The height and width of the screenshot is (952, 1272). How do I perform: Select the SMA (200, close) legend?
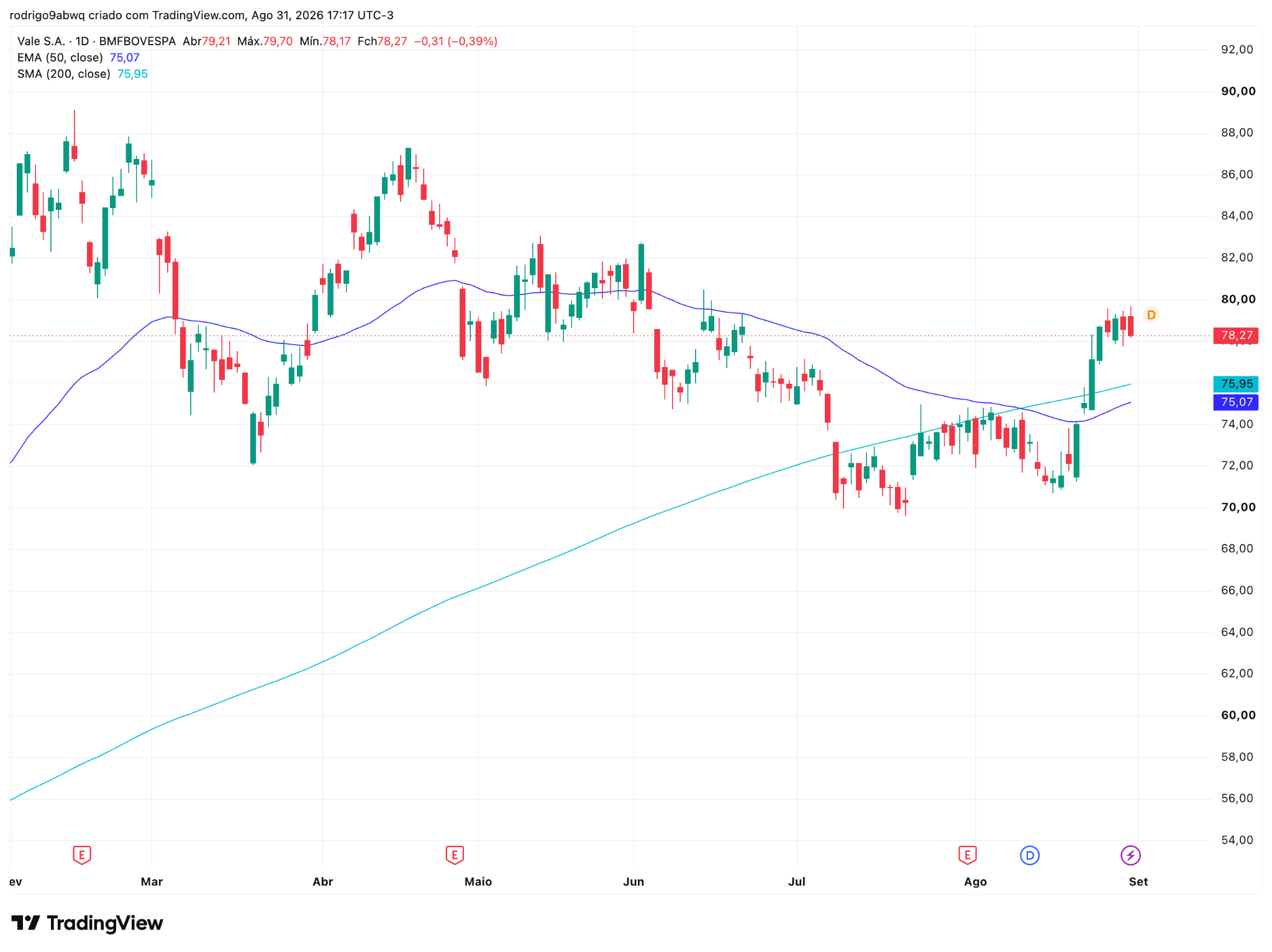(x=64, y=74)
